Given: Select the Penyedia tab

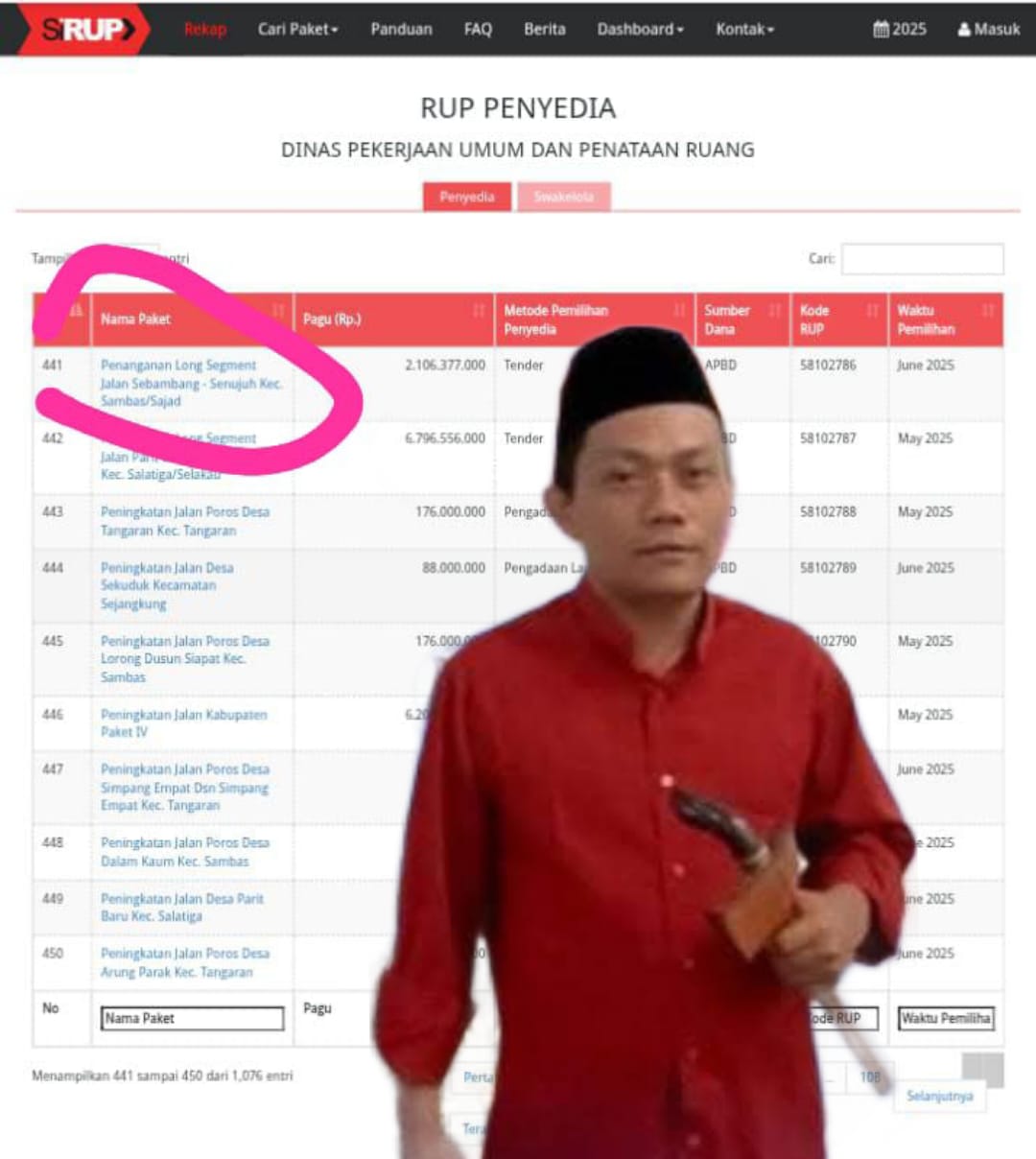Looking at the screenshot, I should pyautogui.click(x=467, y=197).
